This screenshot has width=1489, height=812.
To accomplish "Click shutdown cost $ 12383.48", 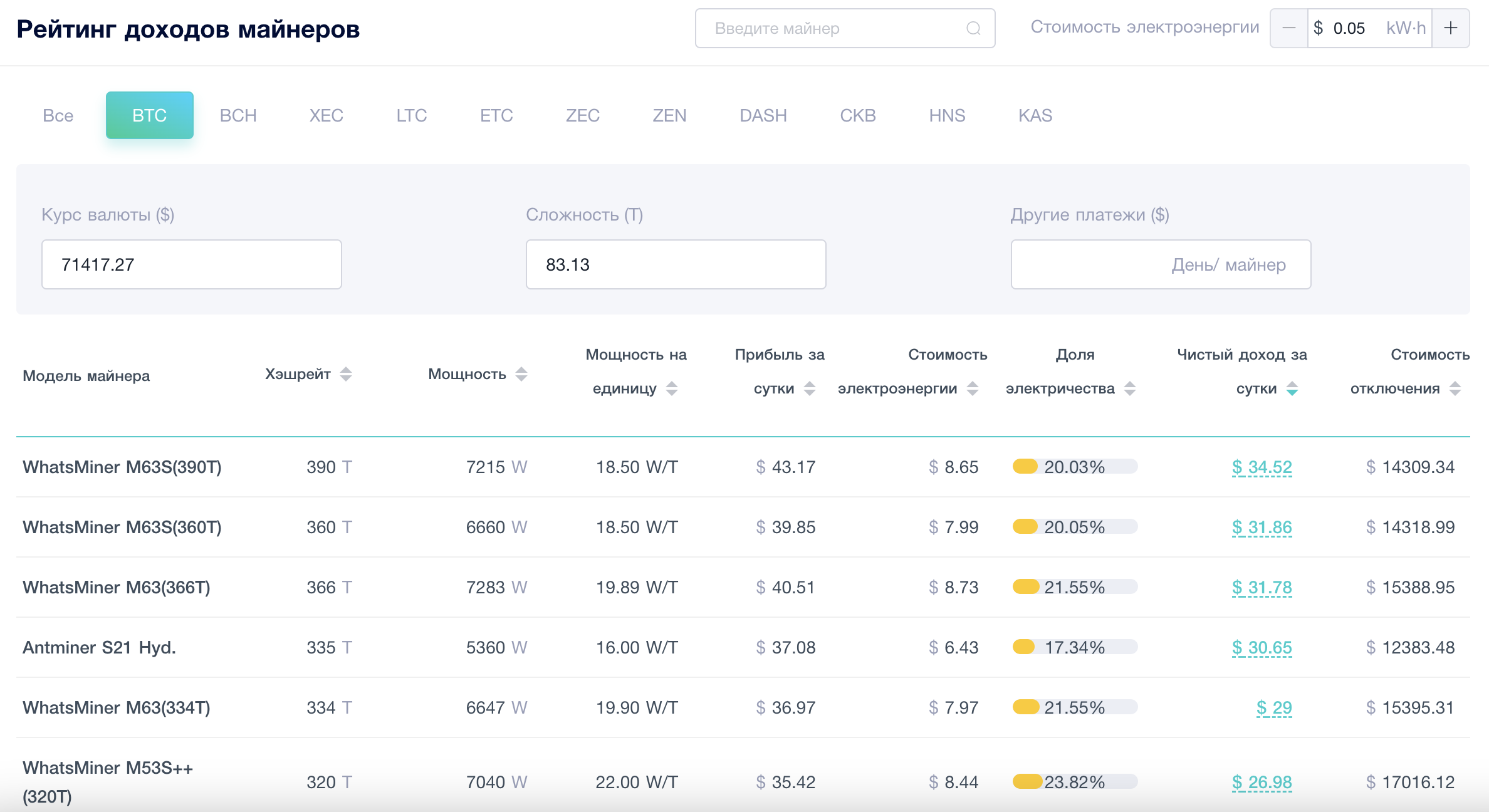I will pos(1411,648).
